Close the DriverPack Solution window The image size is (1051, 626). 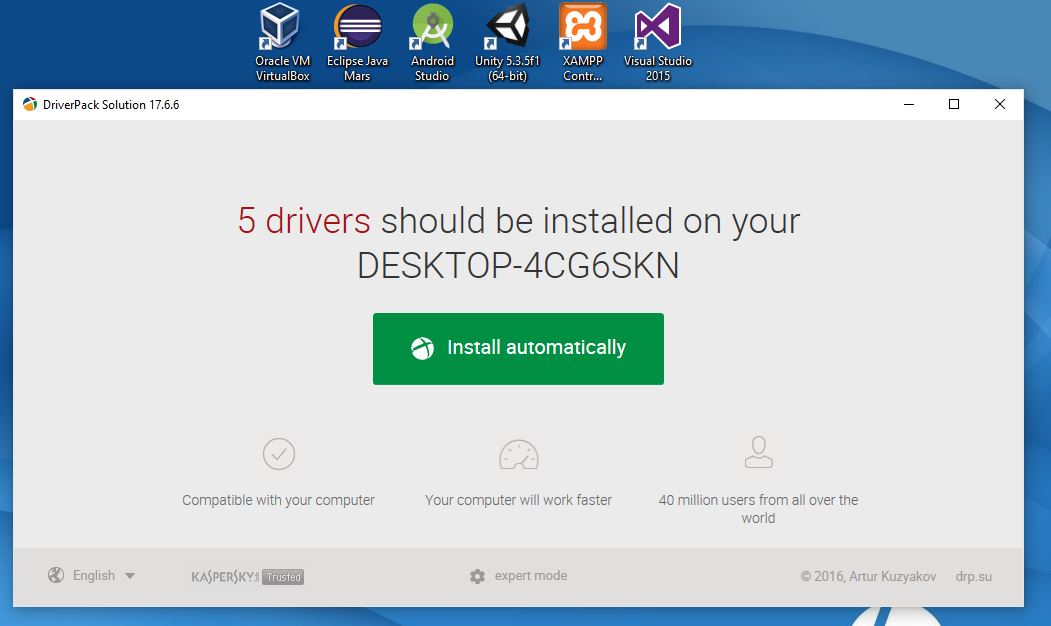999,105
